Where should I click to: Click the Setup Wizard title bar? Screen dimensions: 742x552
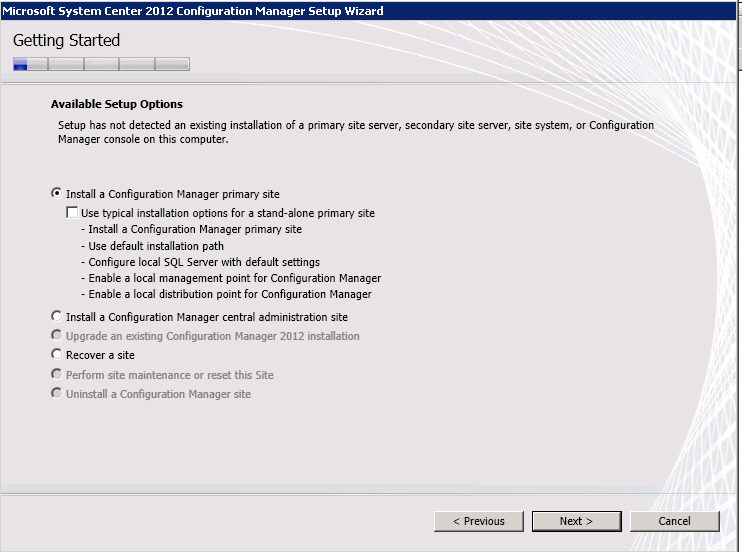point(368,10)
